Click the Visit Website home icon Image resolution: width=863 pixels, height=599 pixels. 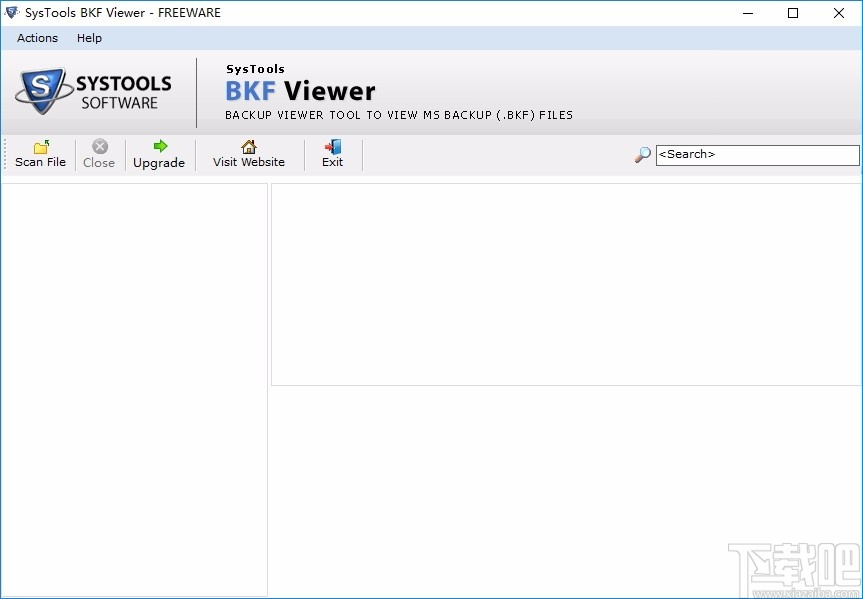click(x=247, y=146)
